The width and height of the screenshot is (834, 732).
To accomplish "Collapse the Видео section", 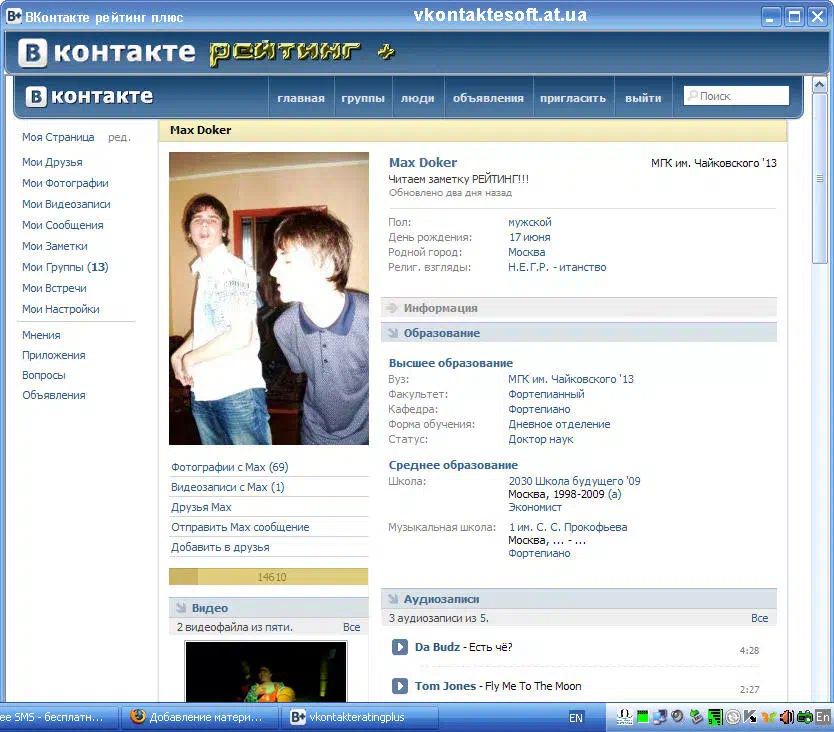I will 269,608.
